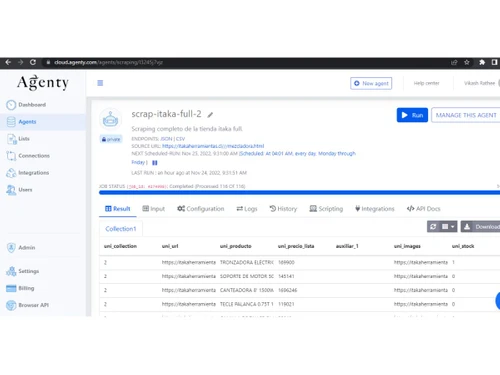This screenshot has width=500, height=375.
Task: Click the agent robot avatar icon
Action: 110,119
